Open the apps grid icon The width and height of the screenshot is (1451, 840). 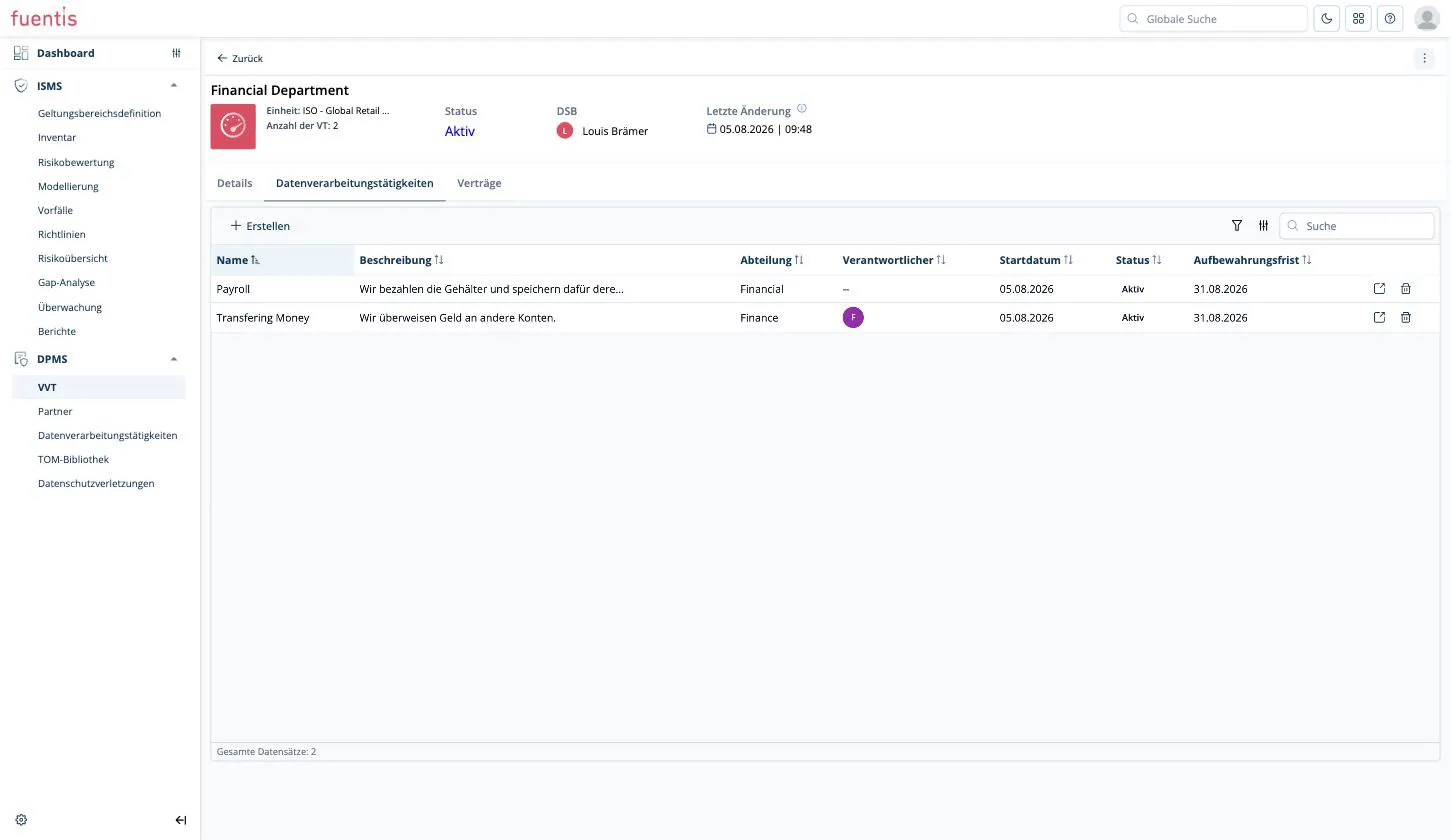click(1358, 18)
